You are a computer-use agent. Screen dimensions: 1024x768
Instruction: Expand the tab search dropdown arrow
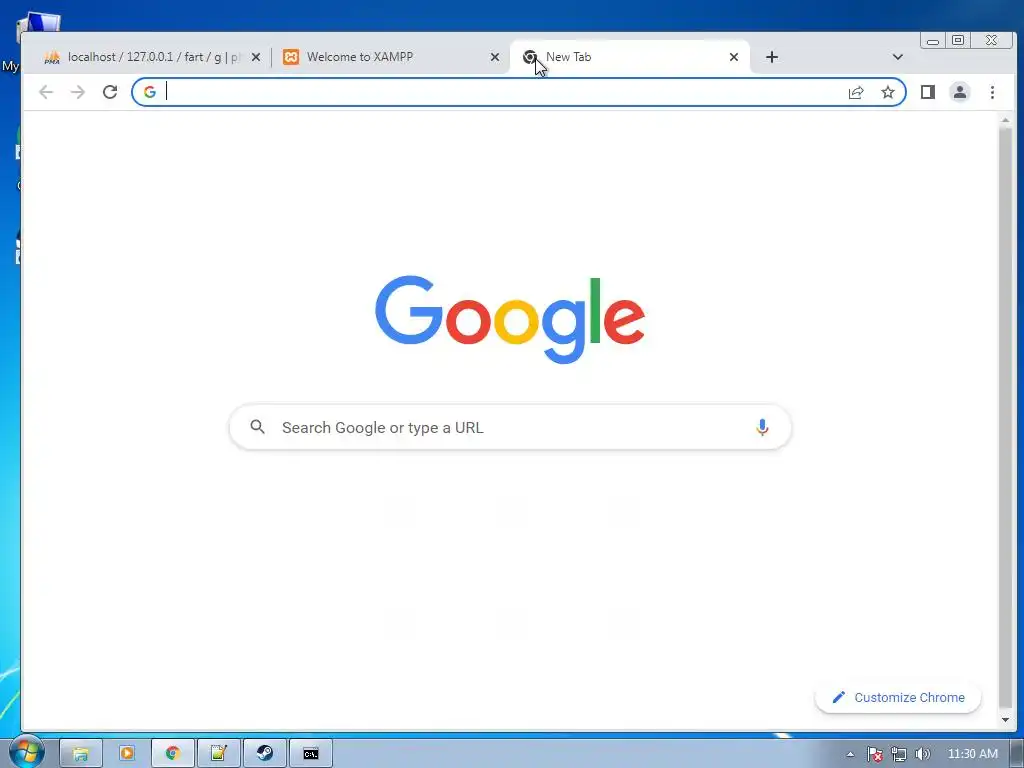pyautogui.click(x=897, y=57)
